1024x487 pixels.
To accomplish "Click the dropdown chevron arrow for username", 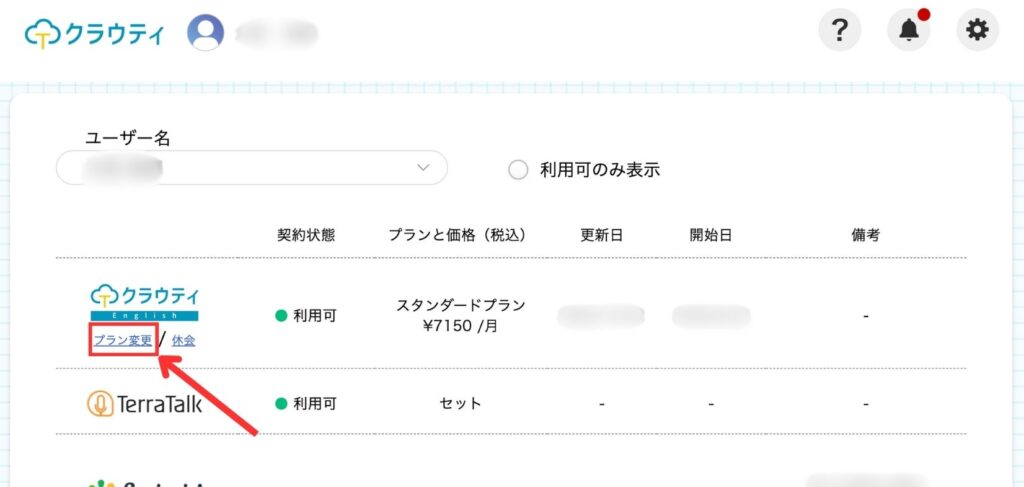I will [x=423, y=168].
